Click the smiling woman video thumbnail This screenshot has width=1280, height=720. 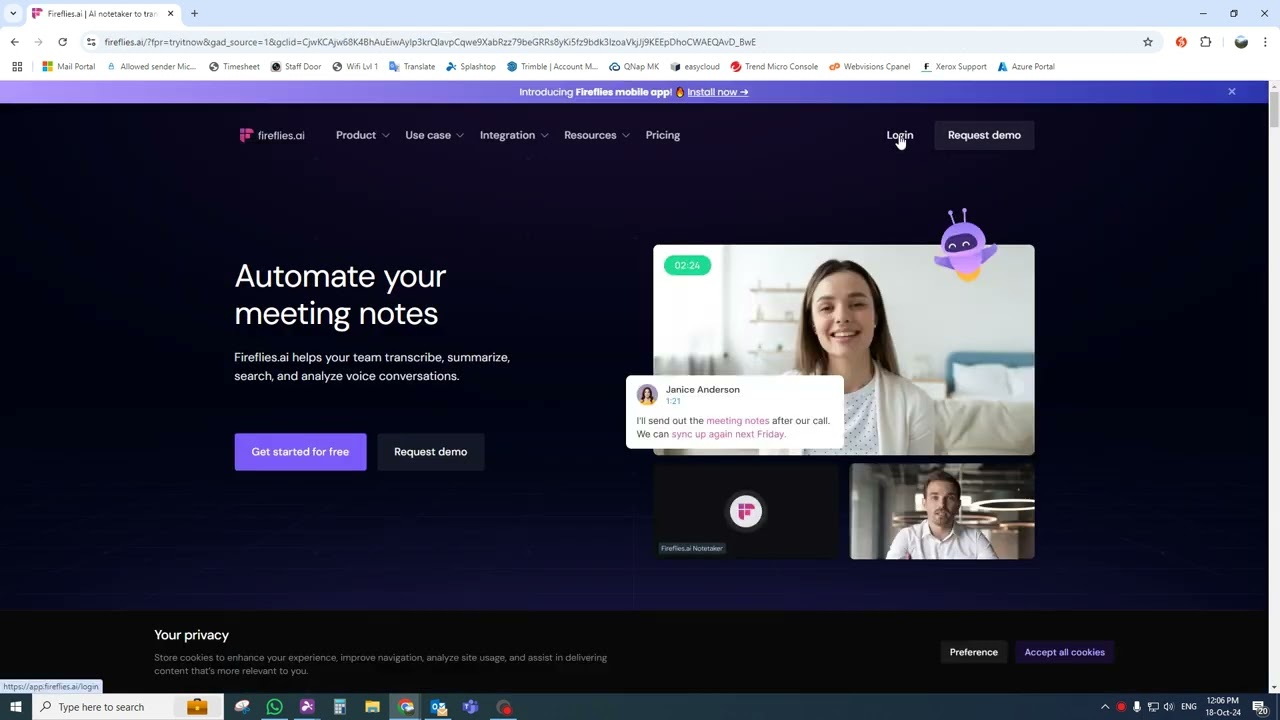pyautogui.click(x=844, y=350)
